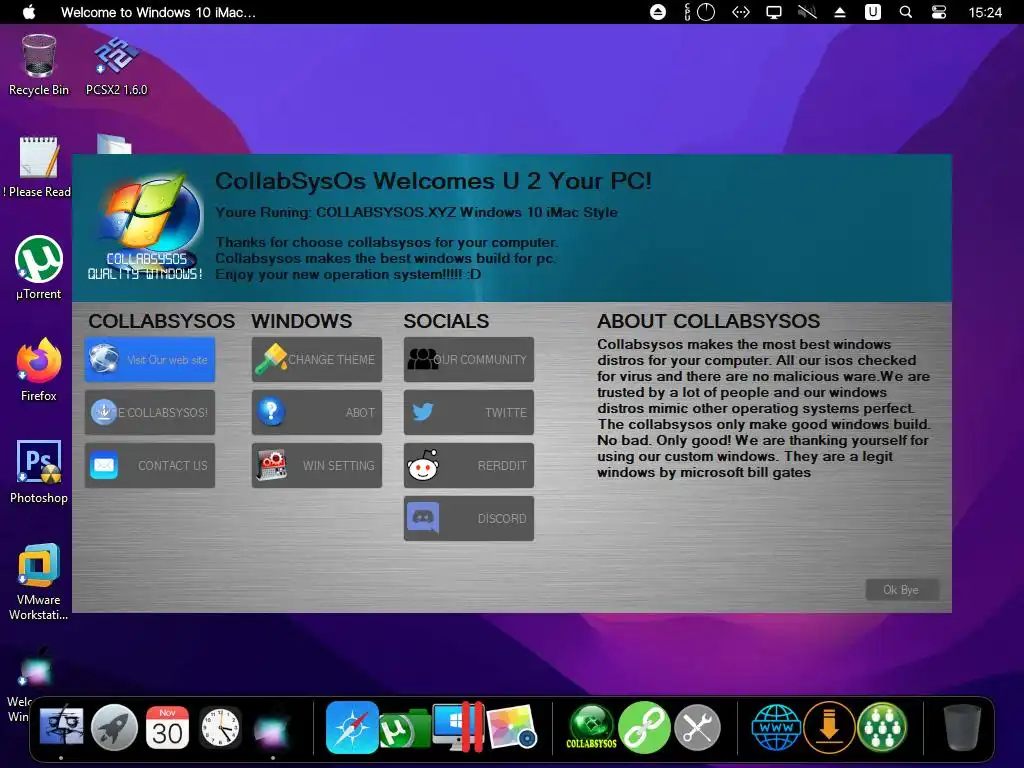Click the green chain link dock icon
The width and height of the screenshot is (1024, 768).
coord(645,727)
